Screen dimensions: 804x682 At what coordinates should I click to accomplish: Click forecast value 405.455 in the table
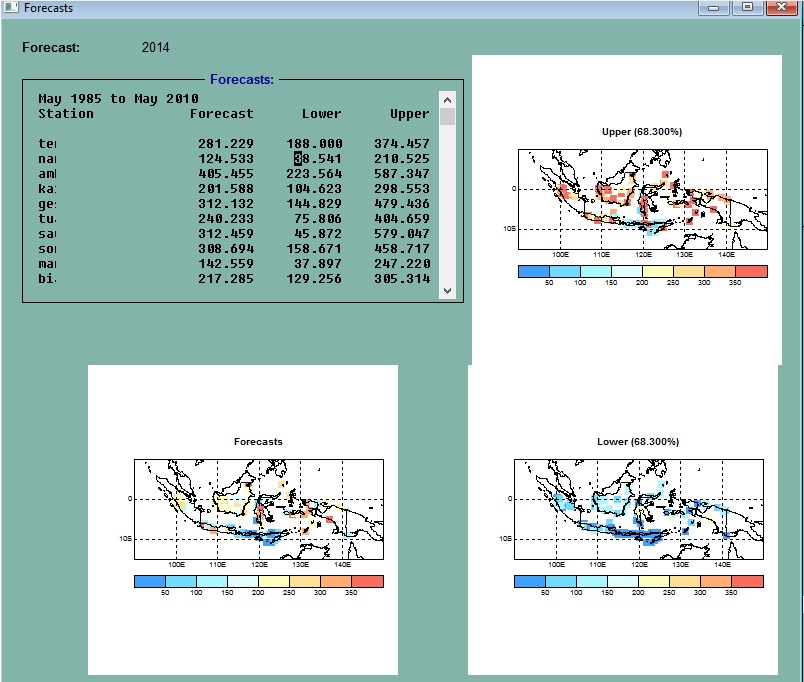[x=226, y=173]
